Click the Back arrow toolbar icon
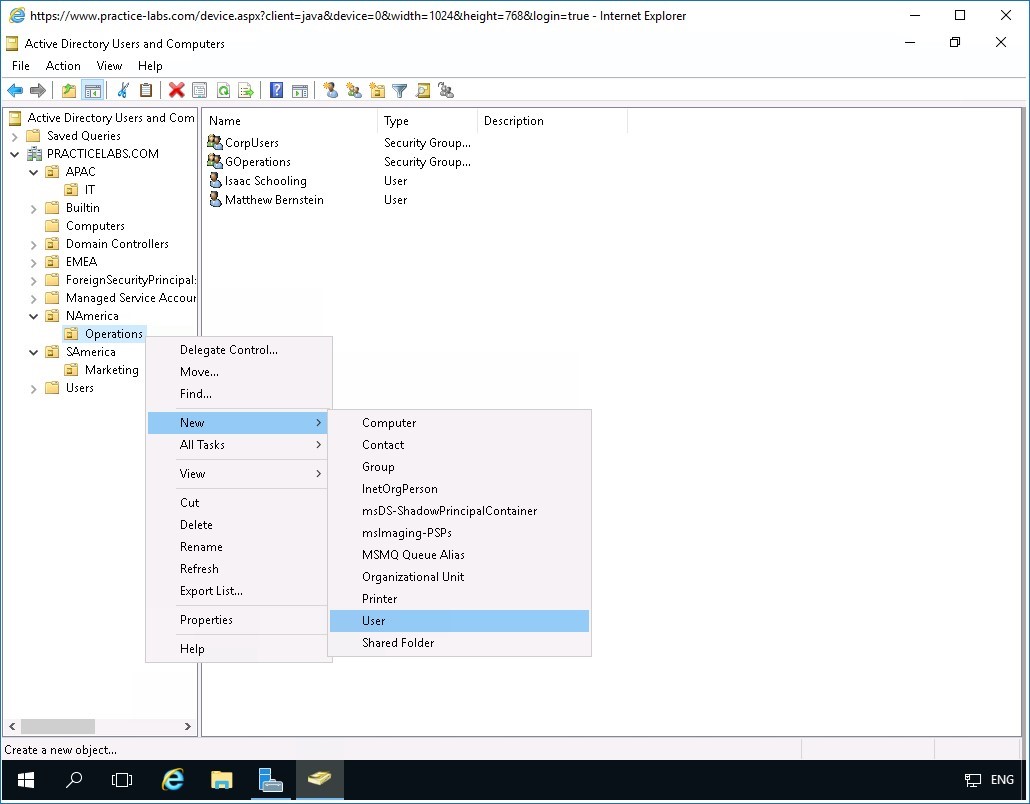 [15, 91]
